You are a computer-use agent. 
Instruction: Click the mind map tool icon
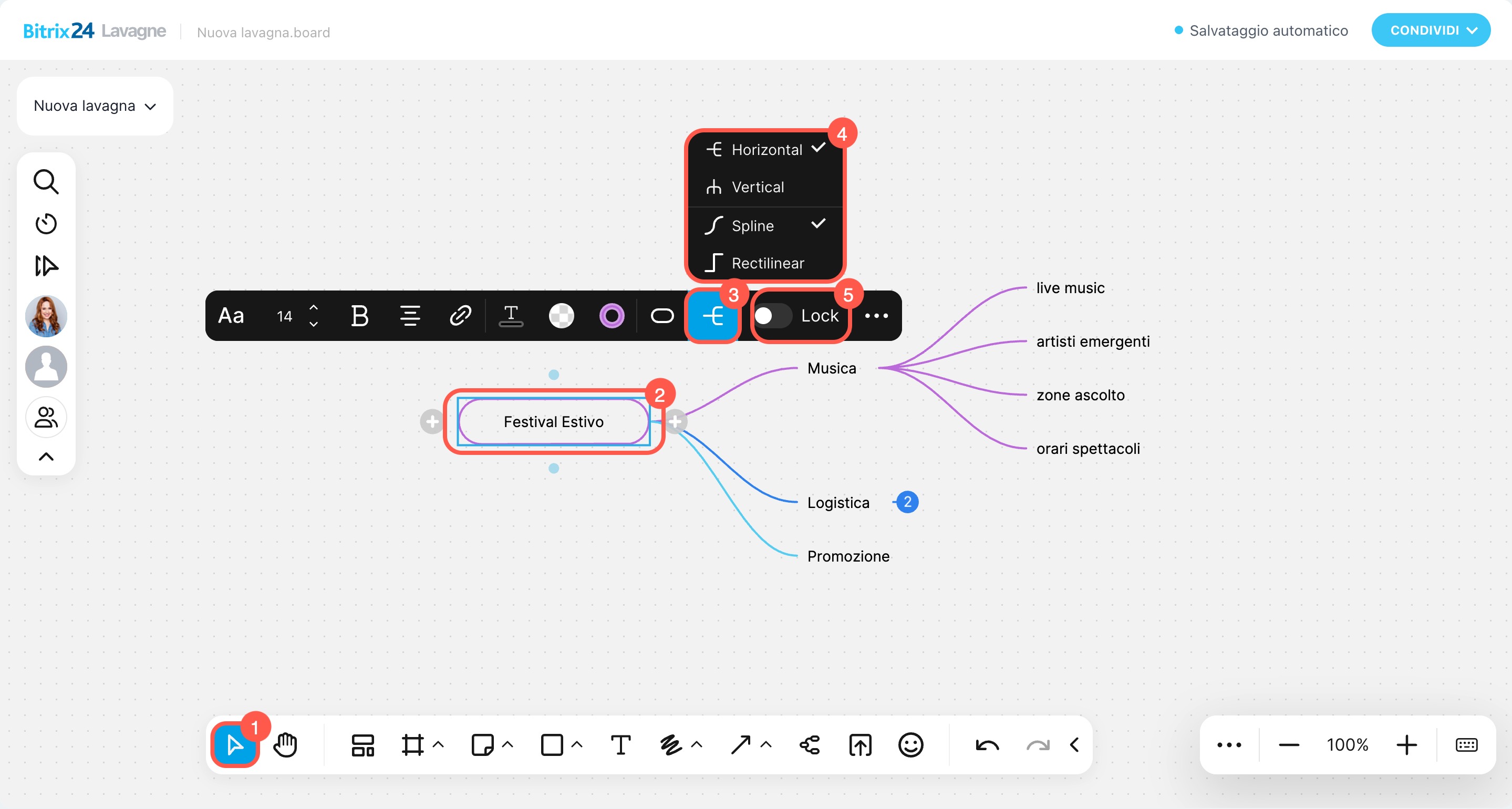tap(810, 745)
